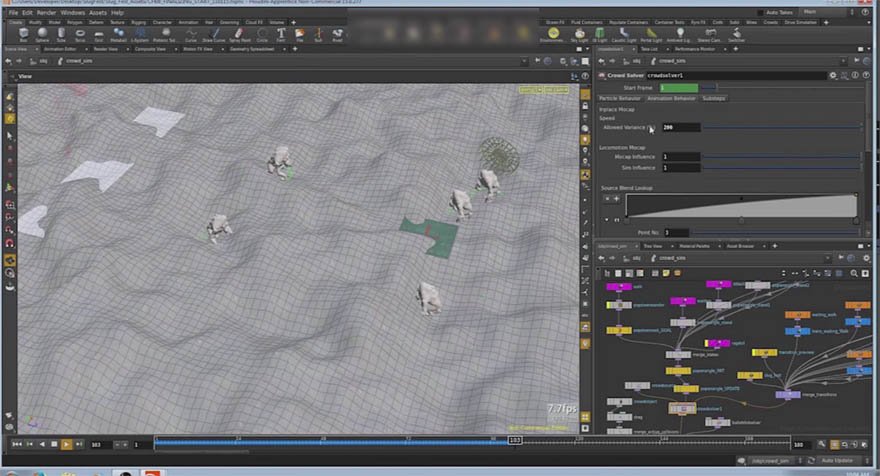The image size is (880, 476).
Task: Open the Geometry Spreadsheet pane tab
Action: tap(253, 49)
